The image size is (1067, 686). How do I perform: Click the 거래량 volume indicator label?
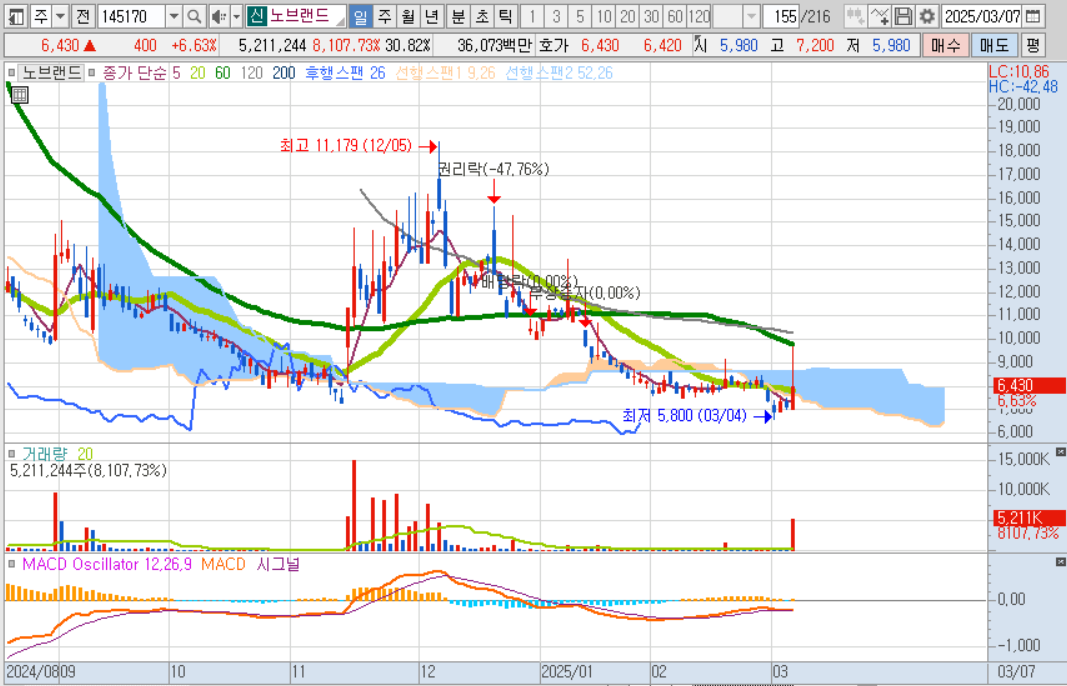tap(44, 453)
